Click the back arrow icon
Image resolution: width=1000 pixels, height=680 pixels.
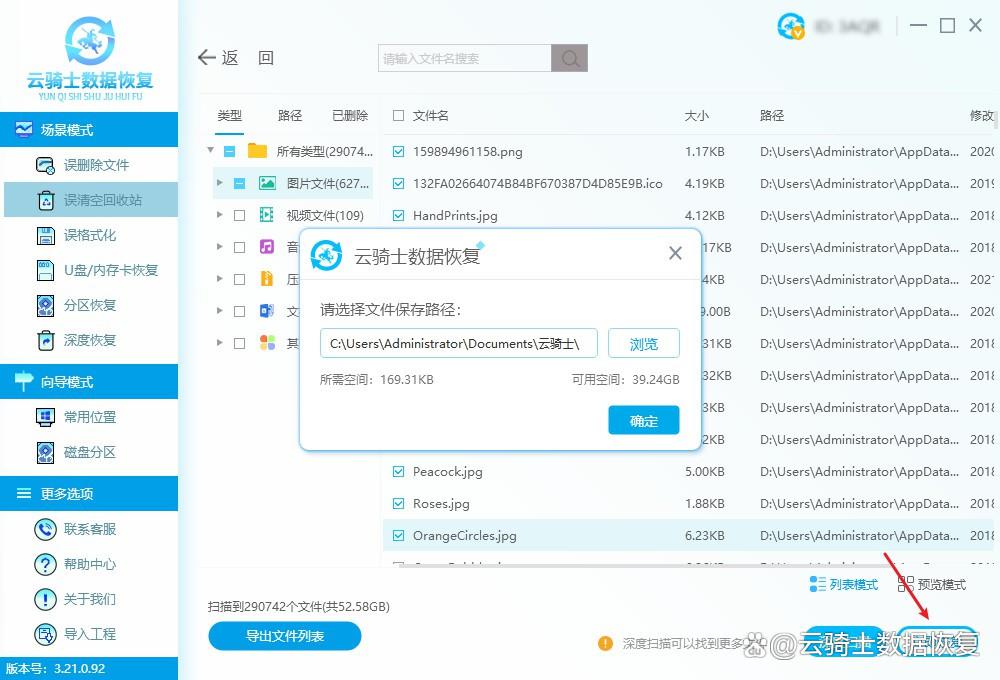pos(207,57)
